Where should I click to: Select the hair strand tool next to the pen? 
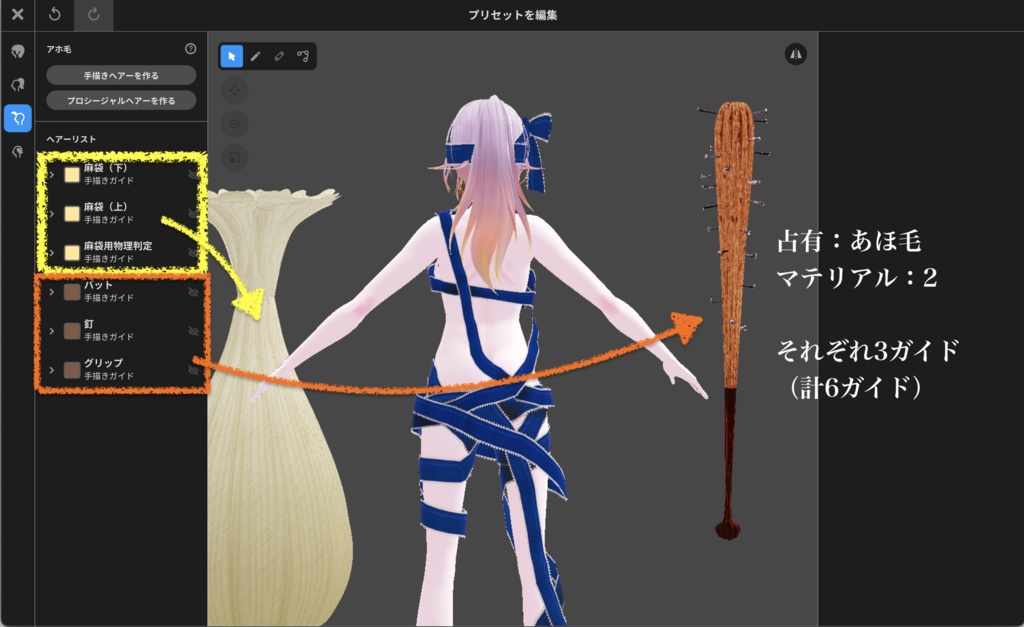point(280,57)
